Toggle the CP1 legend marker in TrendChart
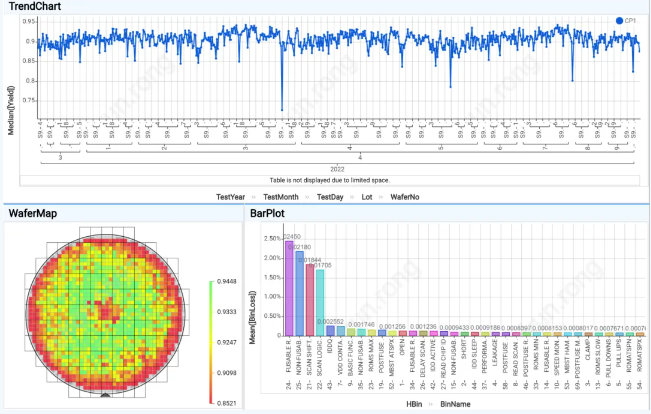The image size is (651, 414). [x=620, y=20]
